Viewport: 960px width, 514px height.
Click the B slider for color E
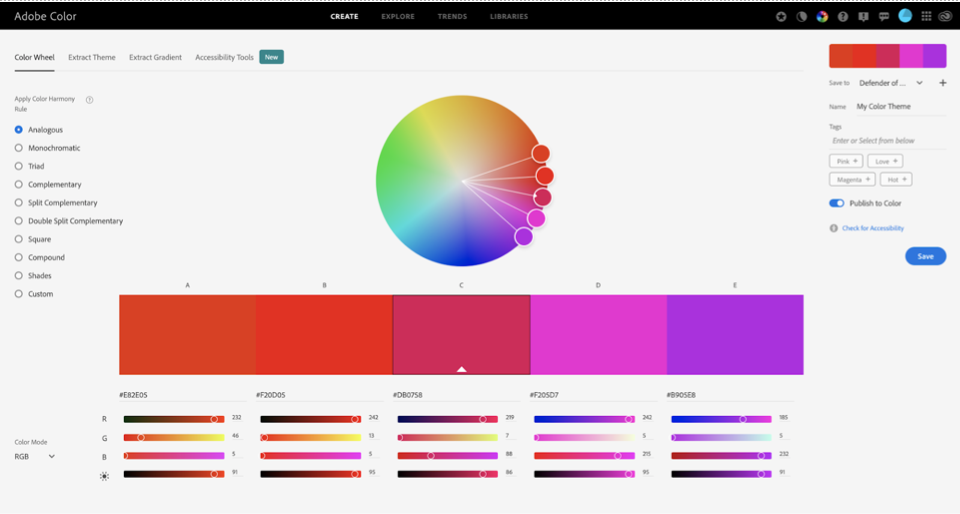coord(721,456)
